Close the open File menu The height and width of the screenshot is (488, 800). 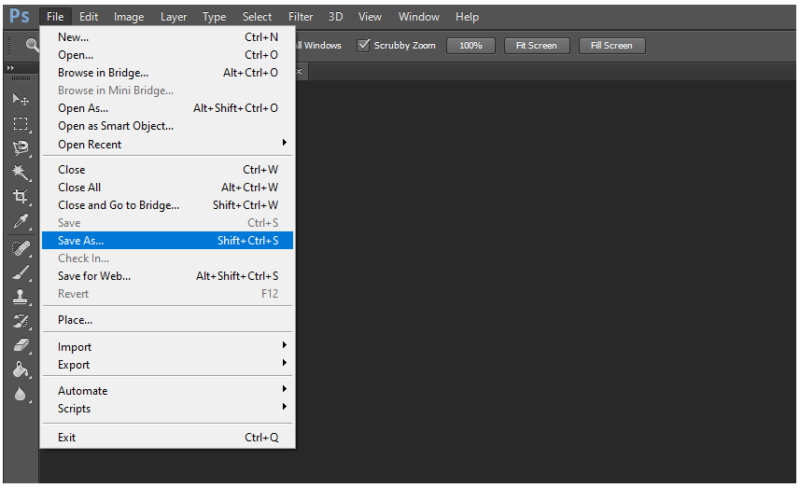(x=55, y=17)
